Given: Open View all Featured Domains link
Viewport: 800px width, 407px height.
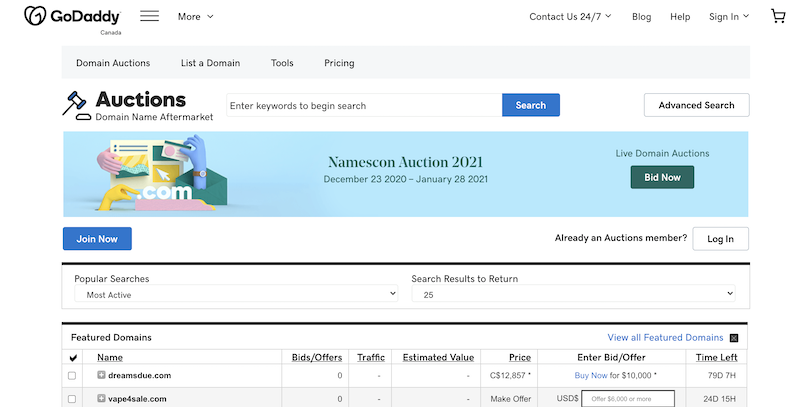Looking at the screenshot, I should pyautogui.click(x=665, y=338).
